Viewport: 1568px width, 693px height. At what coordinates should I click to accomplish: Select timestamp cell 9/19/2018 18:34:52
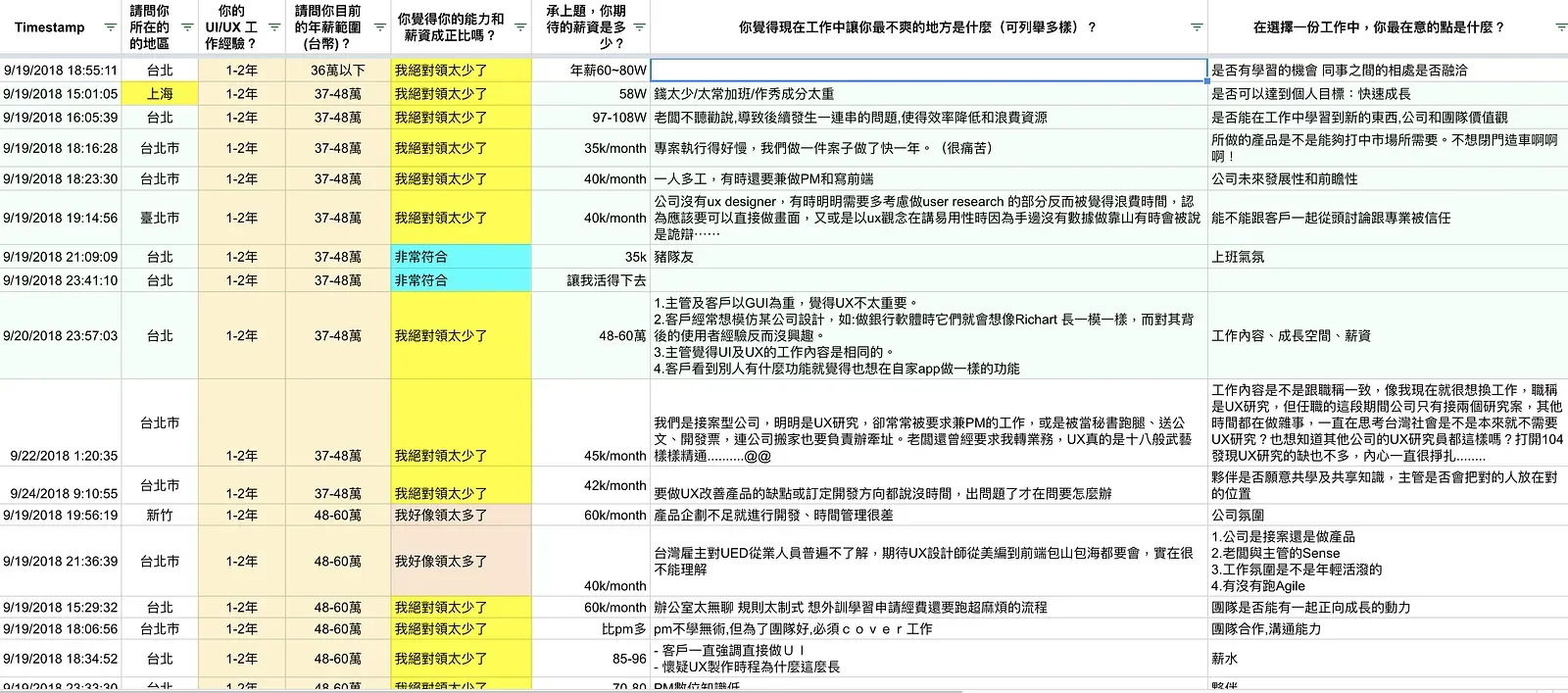pyautogui.click(x=61, y=659)
